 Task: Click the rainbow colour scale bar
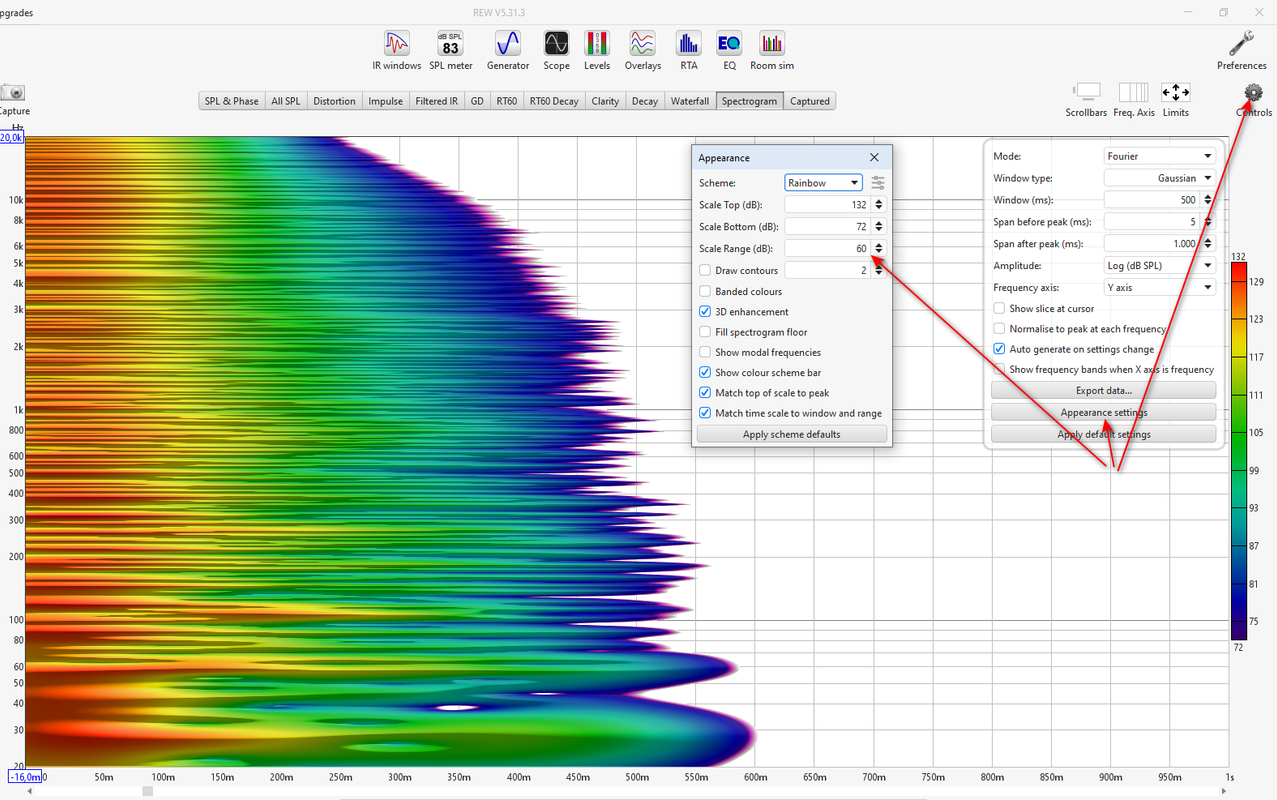point(1239,450)
